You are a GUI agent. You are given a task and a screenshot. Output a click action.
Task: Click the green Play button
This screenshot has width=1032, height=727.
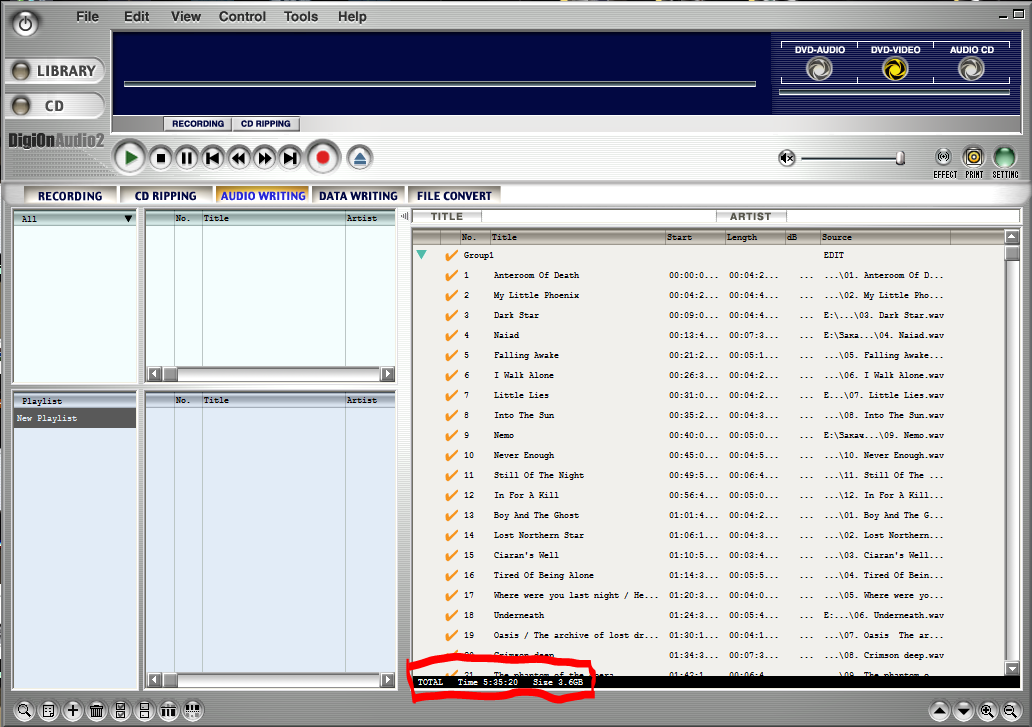128,157
